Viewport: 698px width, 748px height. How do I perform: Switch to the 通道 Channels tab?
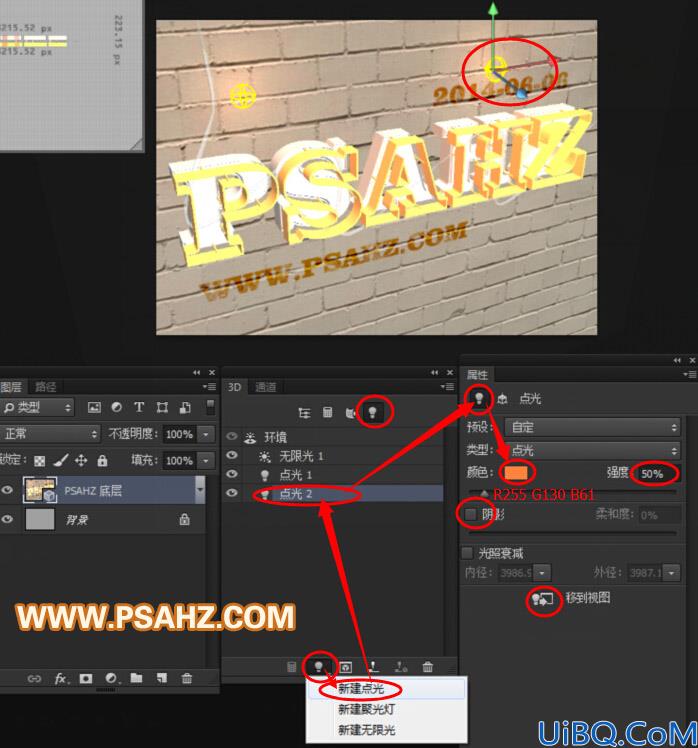tap(265, 387)
